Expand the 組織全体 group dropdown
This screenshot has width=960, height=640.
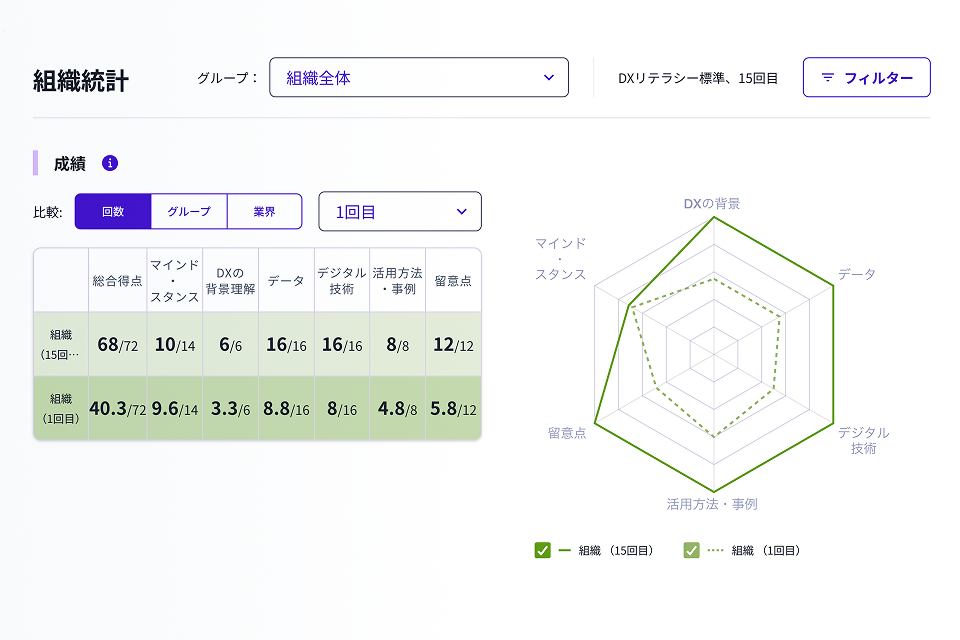click(x=419, y=77)
